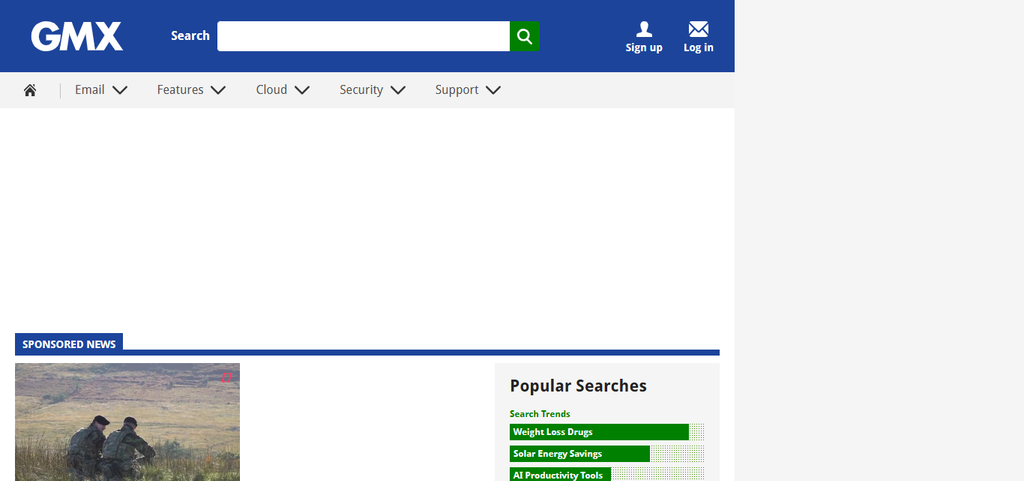Open the Email navigation item
Image resolution: width=1024 pixels, height=481 pixels.
[89, 89]
